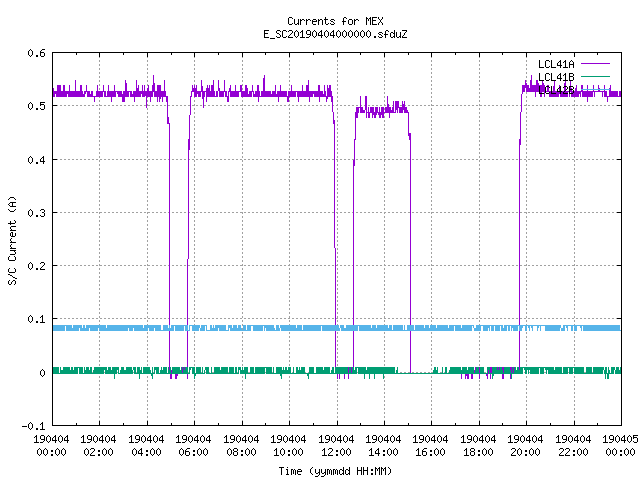This screenshot has height=480, width=640.
Task: Click the purple LCL41A legend line sample
Action: tap(595, 64)
